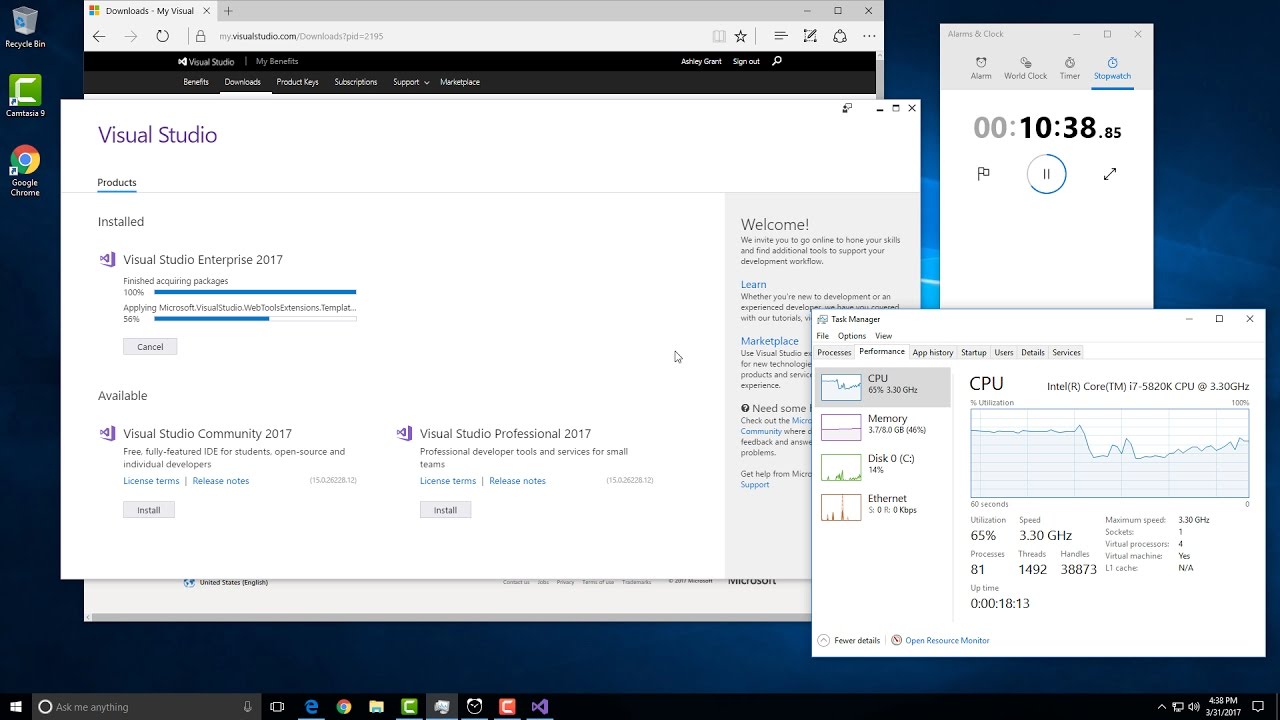Select the Ethernet performance item

coord(883,507)
